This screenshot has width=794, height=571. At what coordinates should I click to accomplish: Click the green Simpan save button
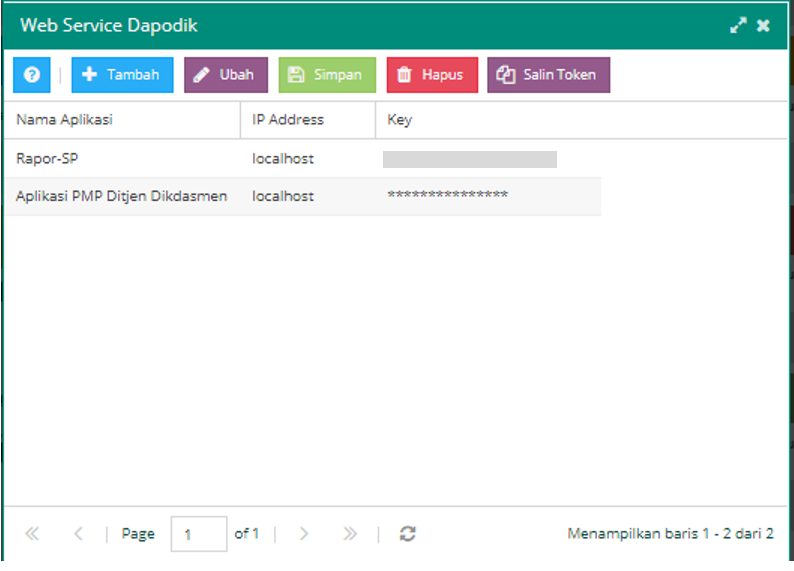[x=327, y=75]
